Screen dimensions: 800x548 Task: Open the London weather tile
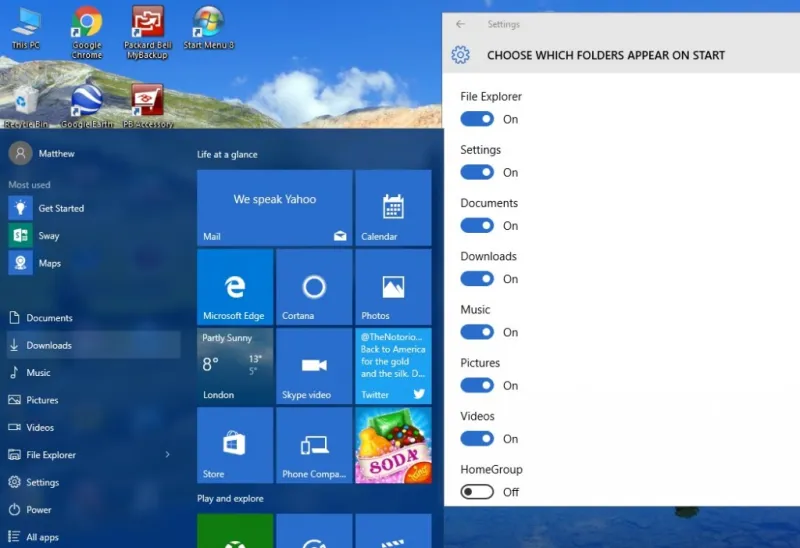click(x=235, y=366)
